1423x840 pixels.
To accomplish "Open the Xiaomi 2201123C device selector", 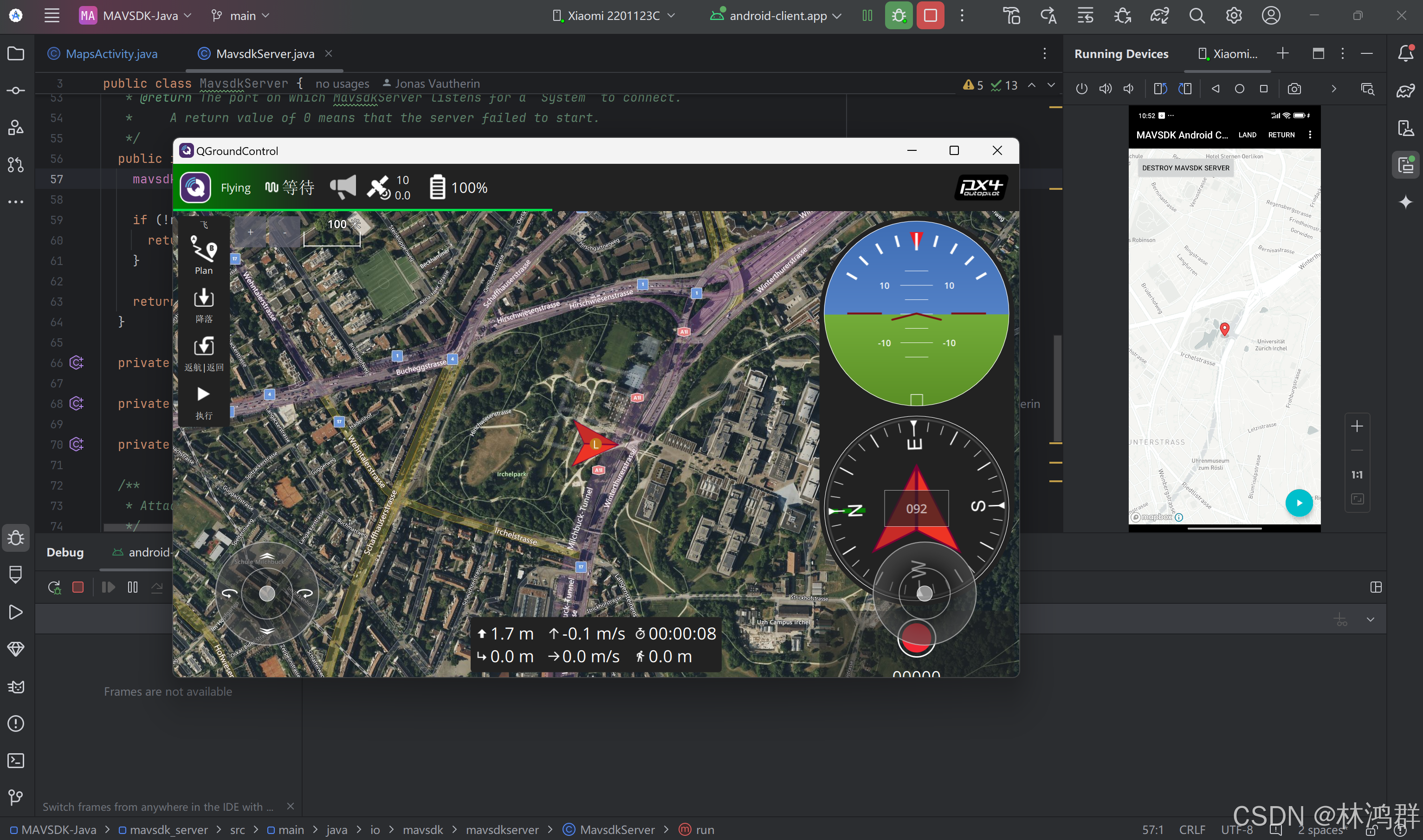I will coord(614,15).
